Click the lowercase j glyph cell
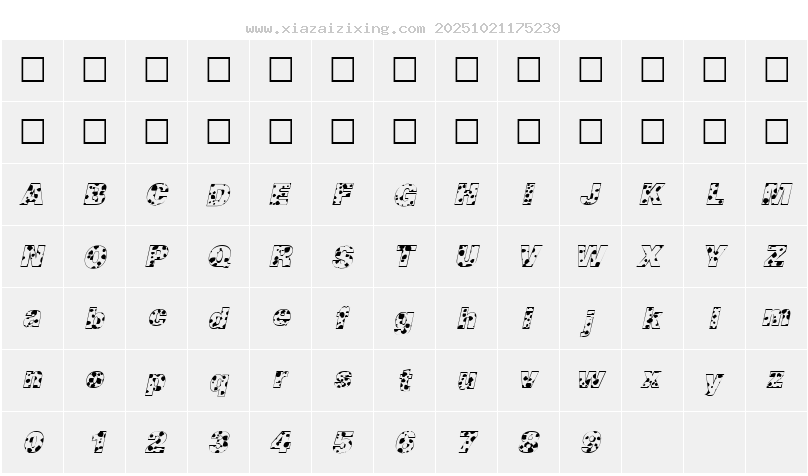 coord(591,318)
